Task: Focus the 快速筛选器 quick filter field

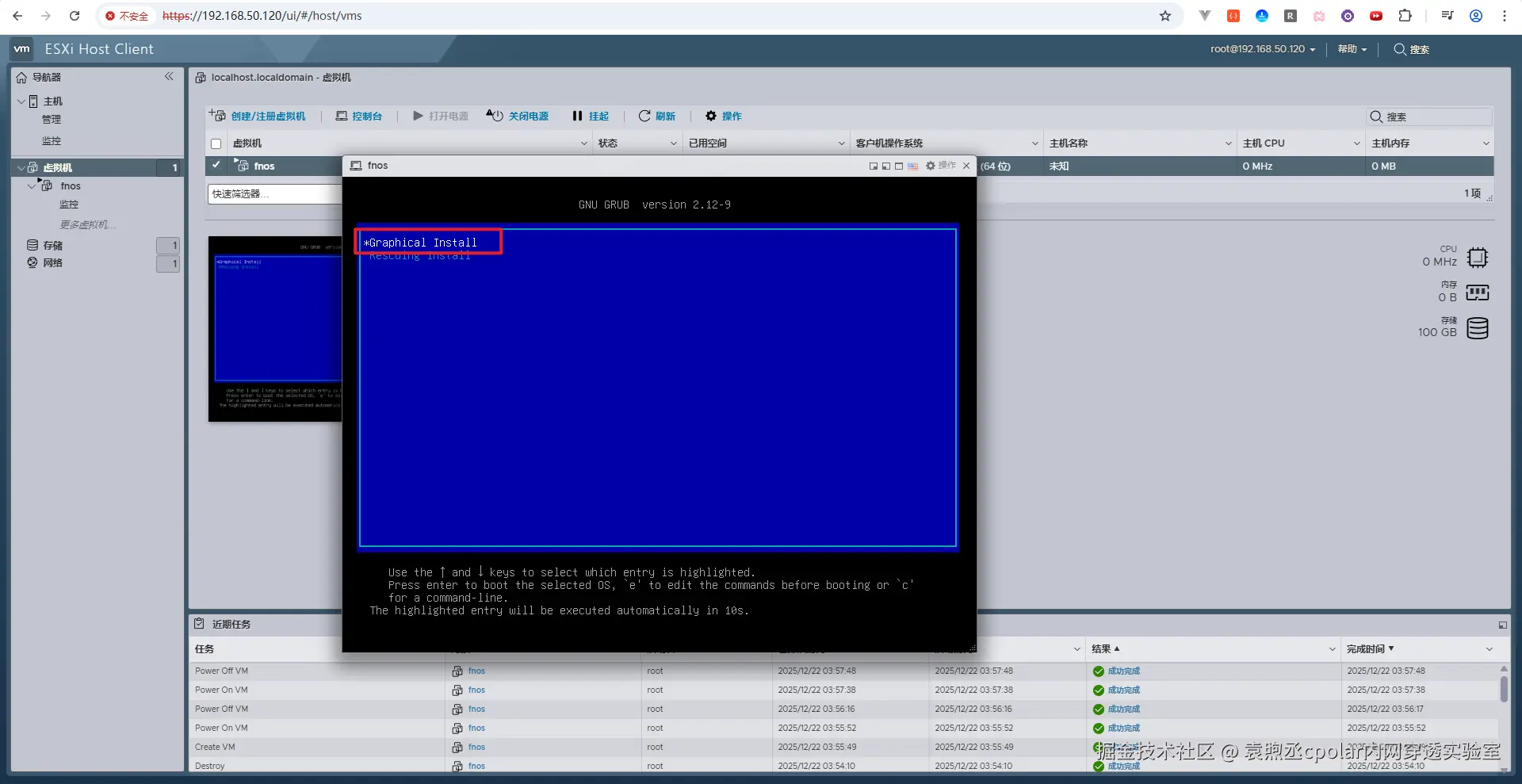Action: (275, 194)
